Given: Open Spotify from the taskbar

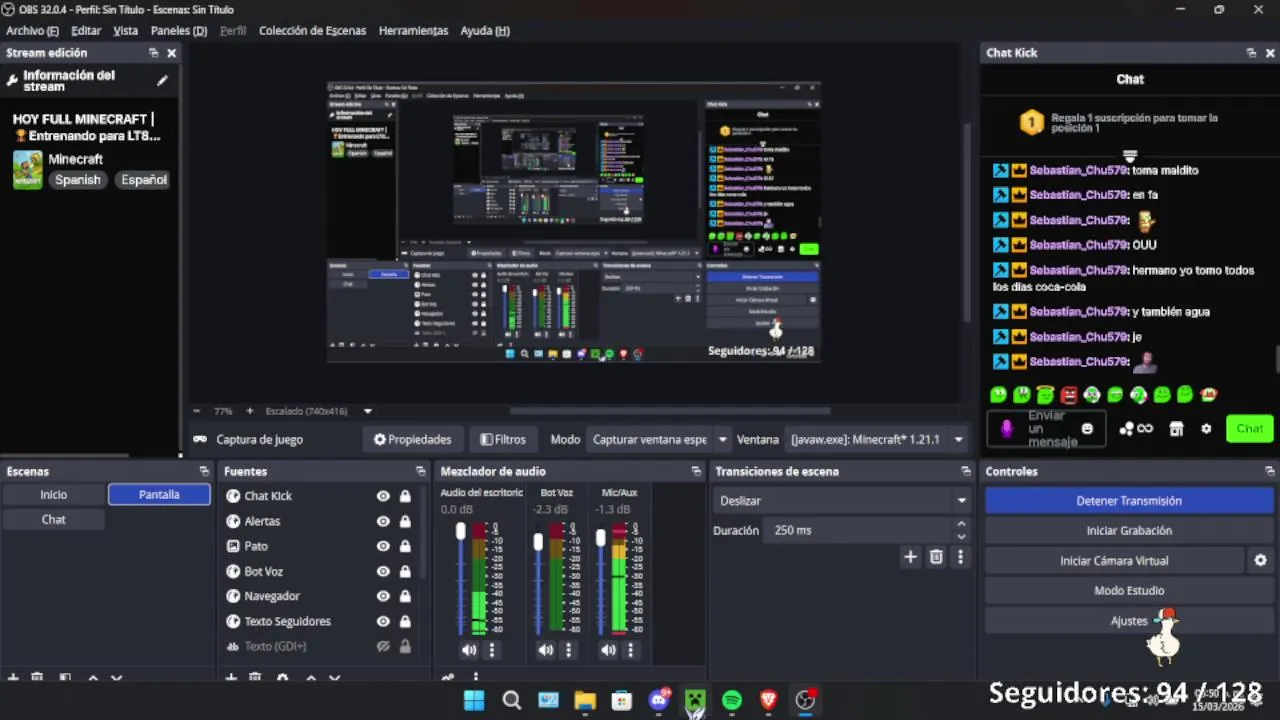Looking at the screenshot, I should coord(732,701).
